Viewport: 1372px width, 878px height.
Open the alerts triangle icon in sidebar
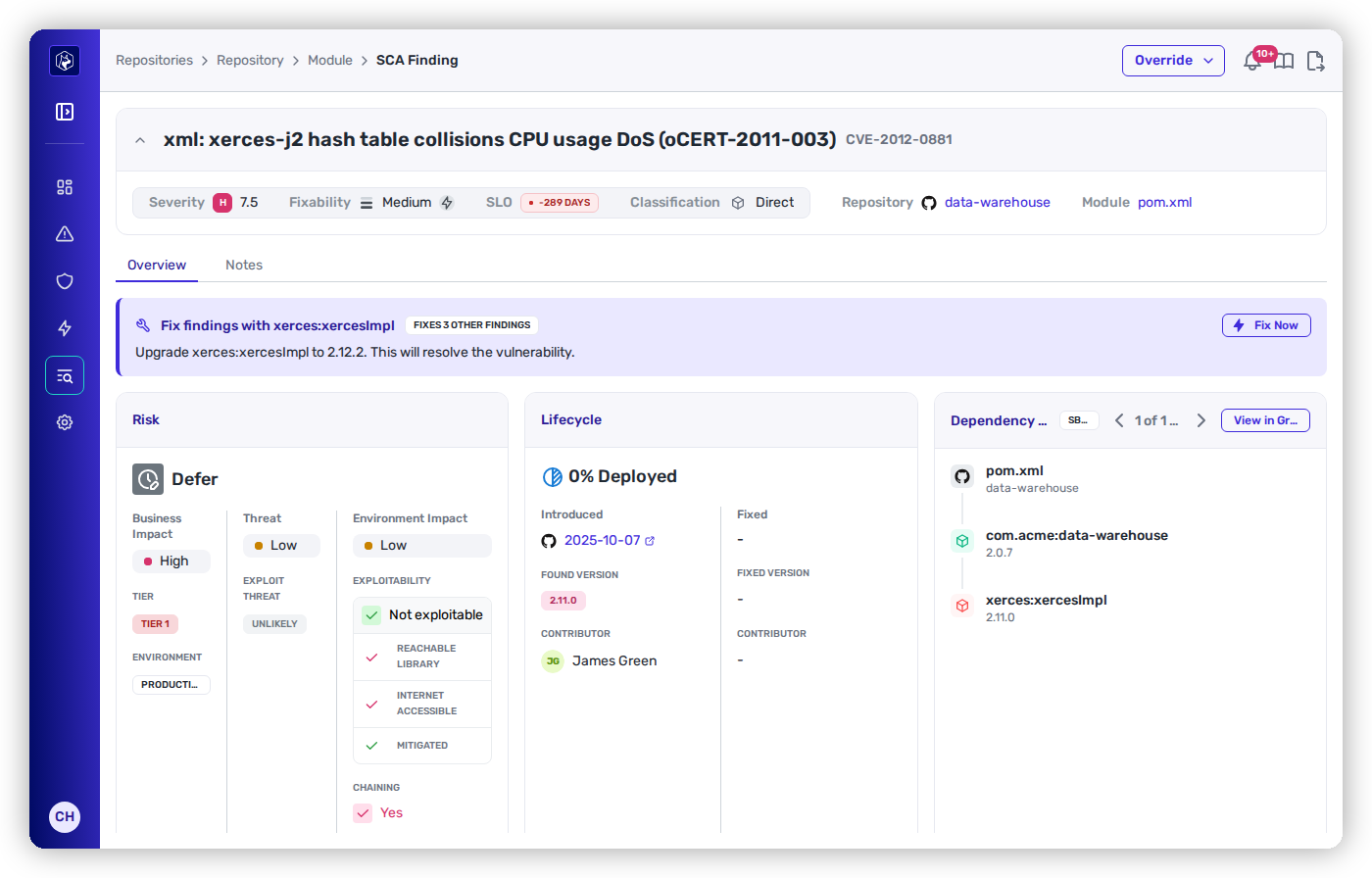[65, 234]
